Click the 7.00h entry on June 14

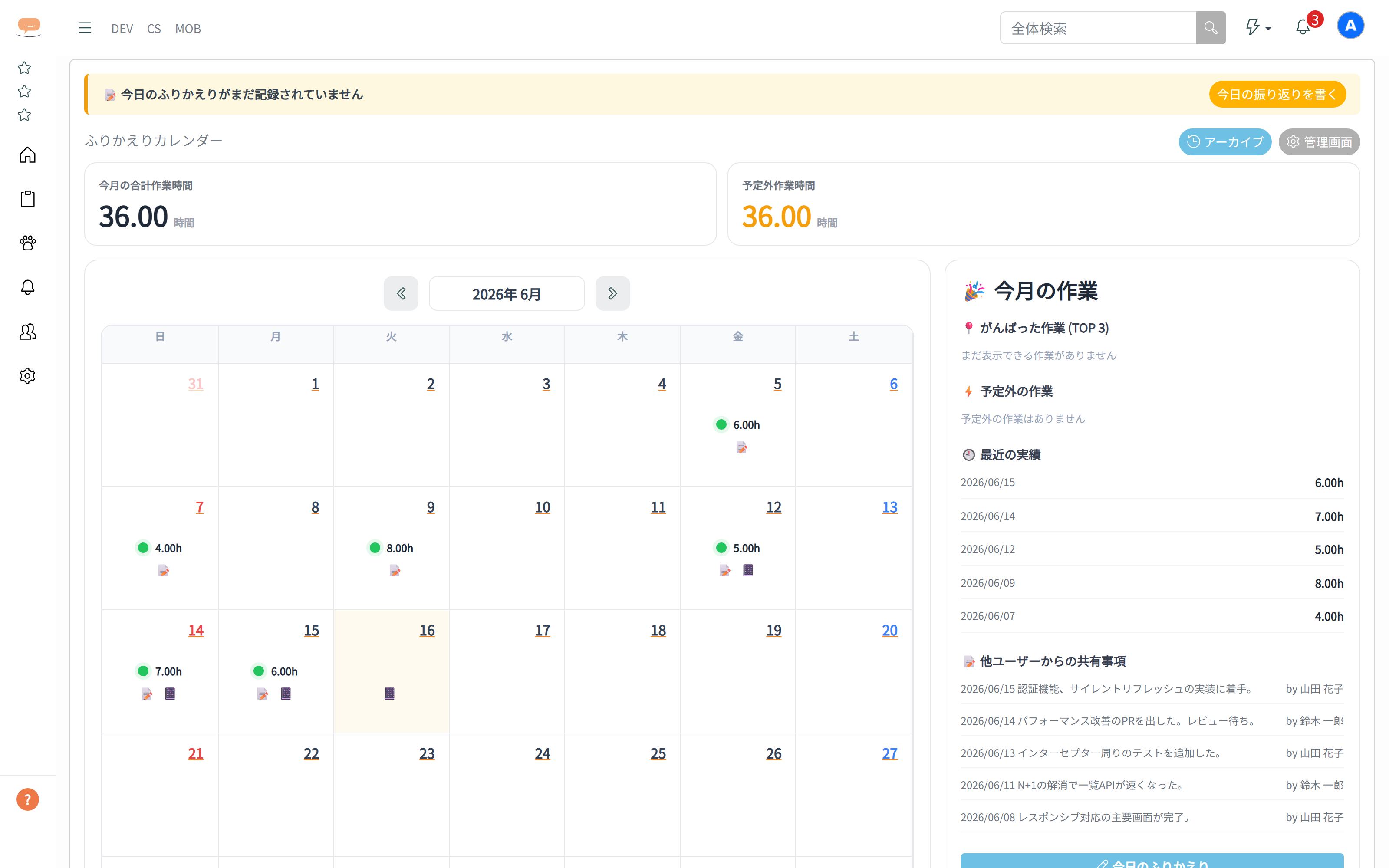(159, 672)
